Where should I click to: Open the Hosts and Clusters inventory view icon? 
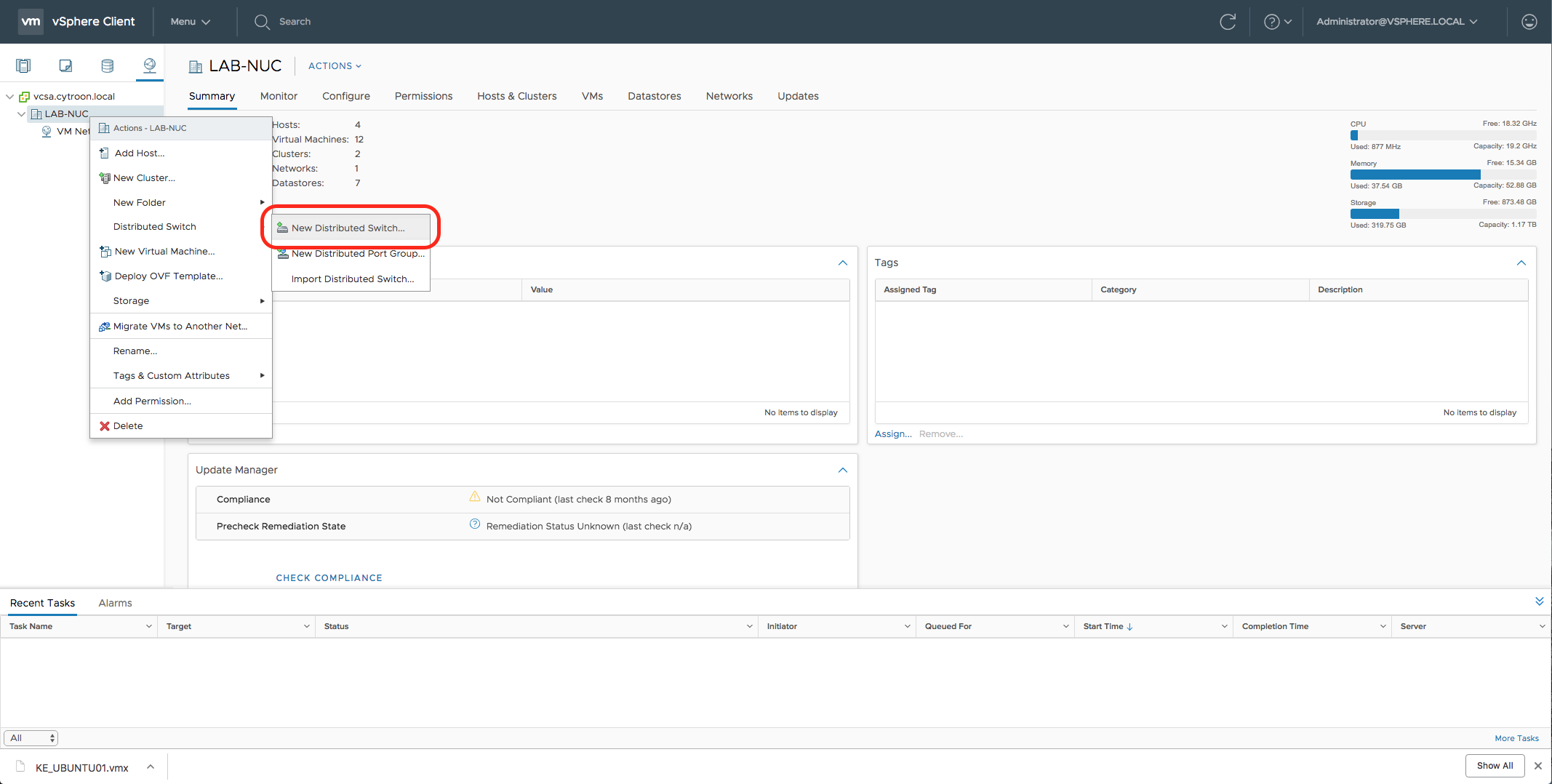[23, 65]
